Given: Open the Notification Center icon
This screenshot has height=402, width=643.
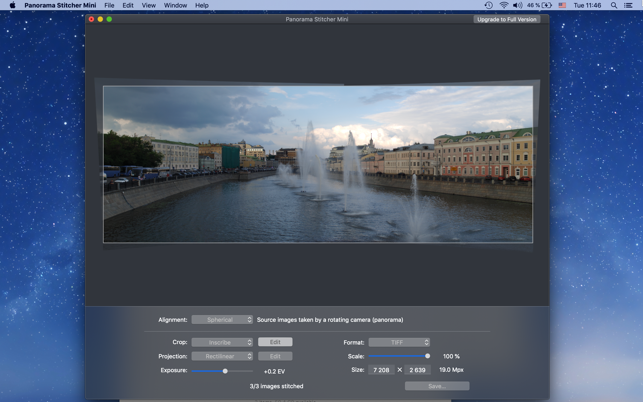Looking at the screenshot, I should click(628, 5).
